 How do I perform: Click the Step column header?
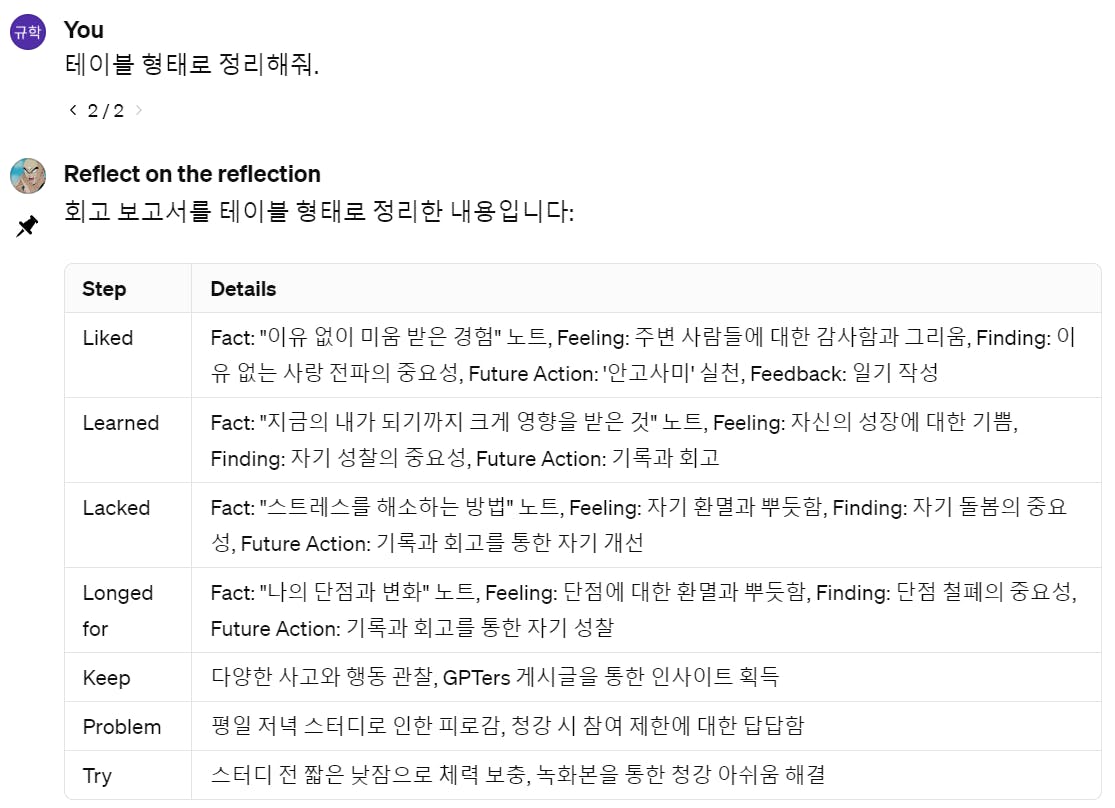(x=104, y=289)
